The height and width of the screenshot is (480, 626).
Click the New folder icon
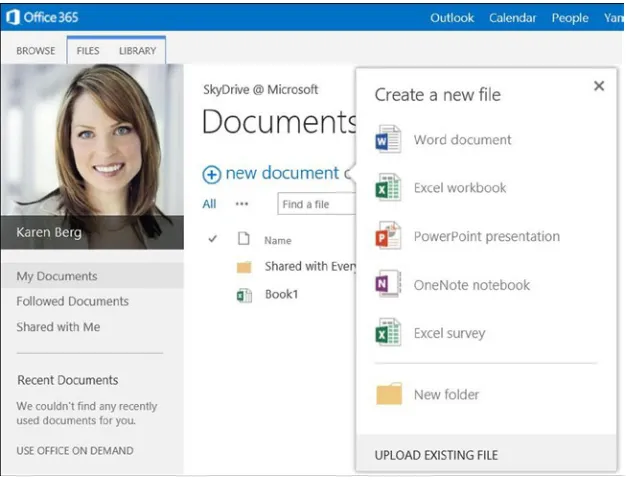pyautogui.click(x=389, y=394)
